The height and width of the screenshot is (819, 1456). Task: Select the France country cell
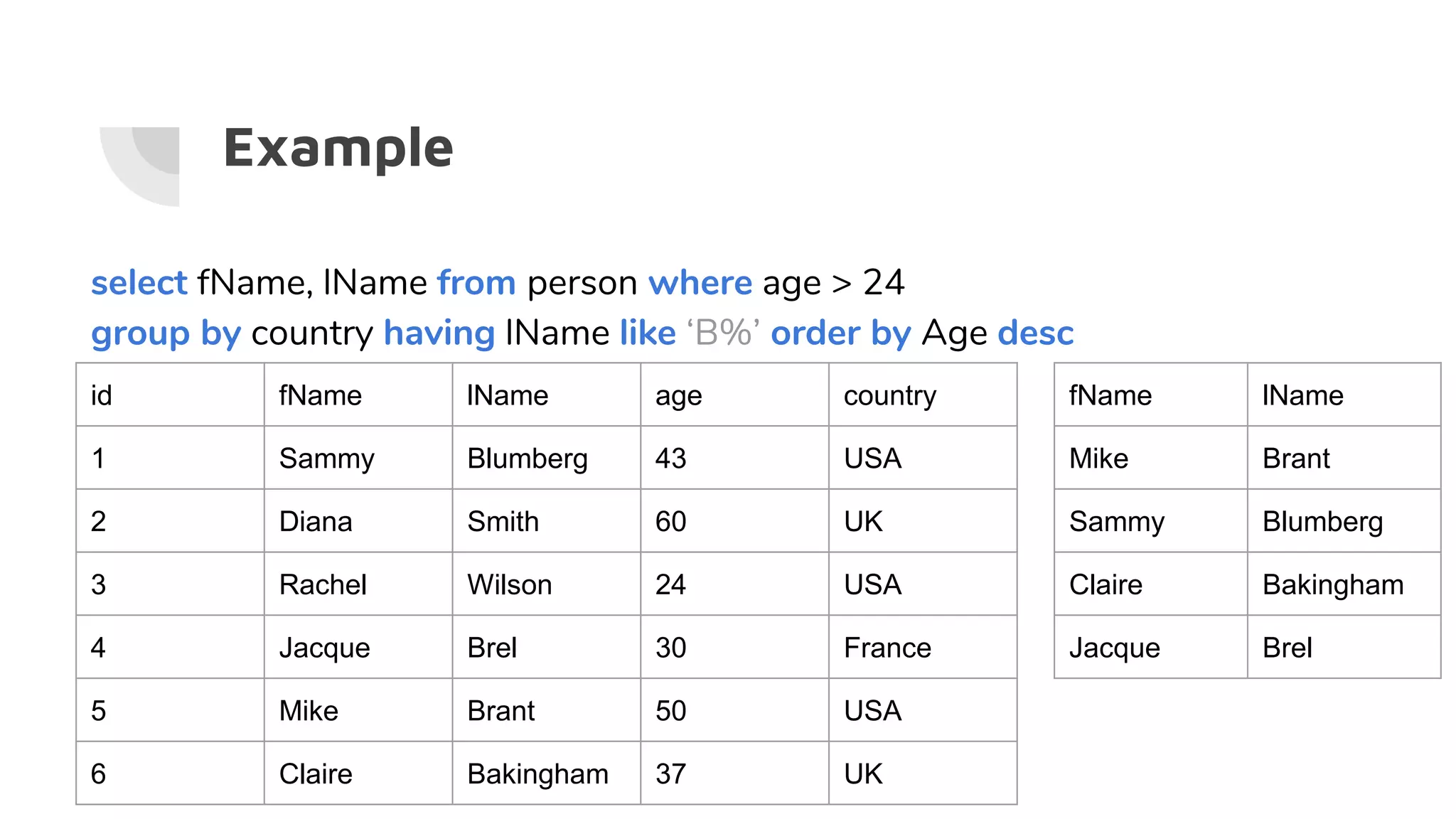coord(887,648)
